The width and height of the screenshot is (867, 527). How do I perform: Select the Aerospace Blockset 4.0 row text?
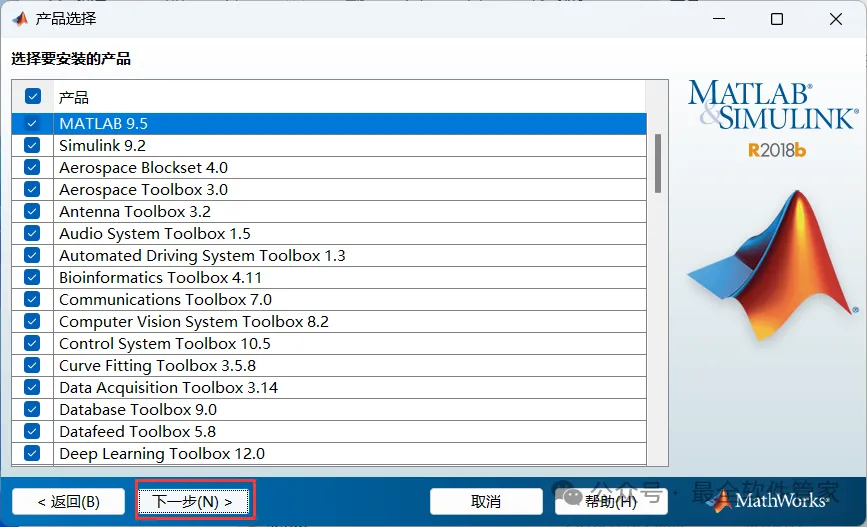pyautogui.click(x=143, y=168)
